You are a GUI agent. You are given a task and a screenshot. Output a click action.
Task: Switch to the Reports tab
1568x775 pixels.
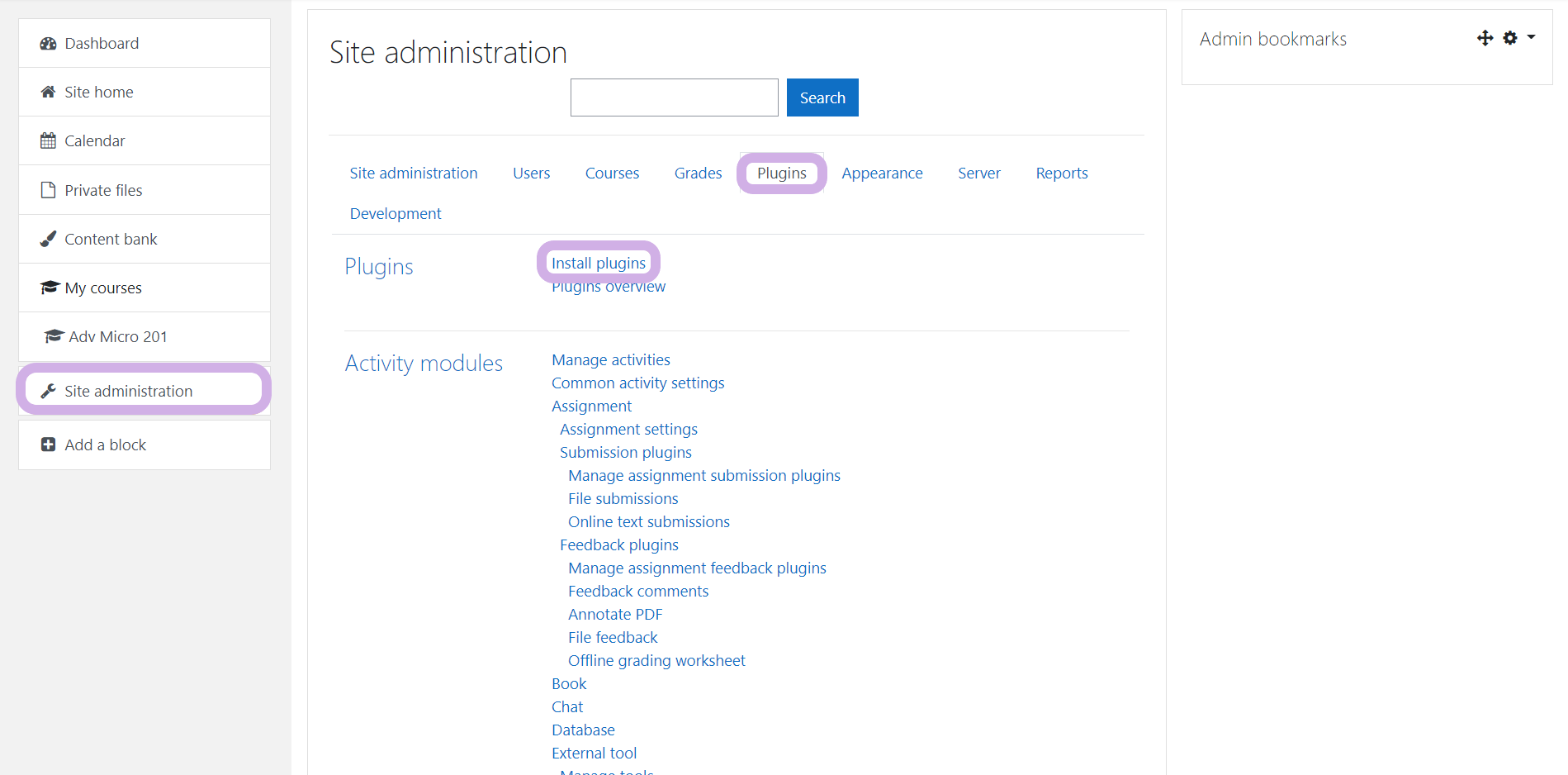click(1061, 174)
